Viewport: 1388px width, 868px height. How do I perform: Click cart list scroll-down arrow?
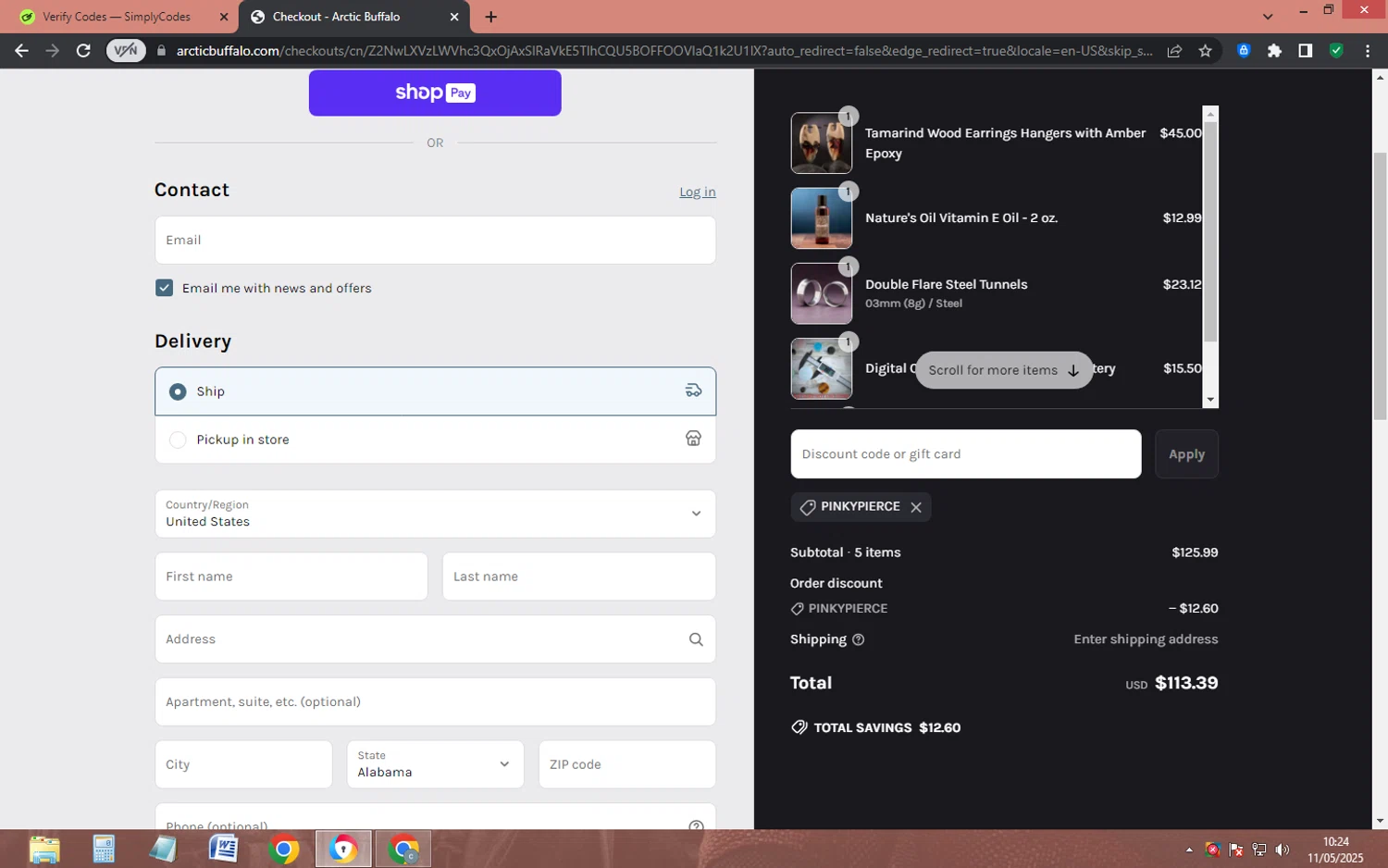click(x=1210, y=400)
